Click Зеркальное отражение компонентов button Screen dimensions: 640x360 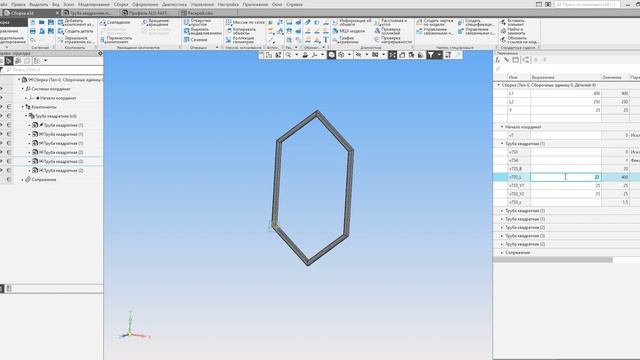(x=76, y=40)
